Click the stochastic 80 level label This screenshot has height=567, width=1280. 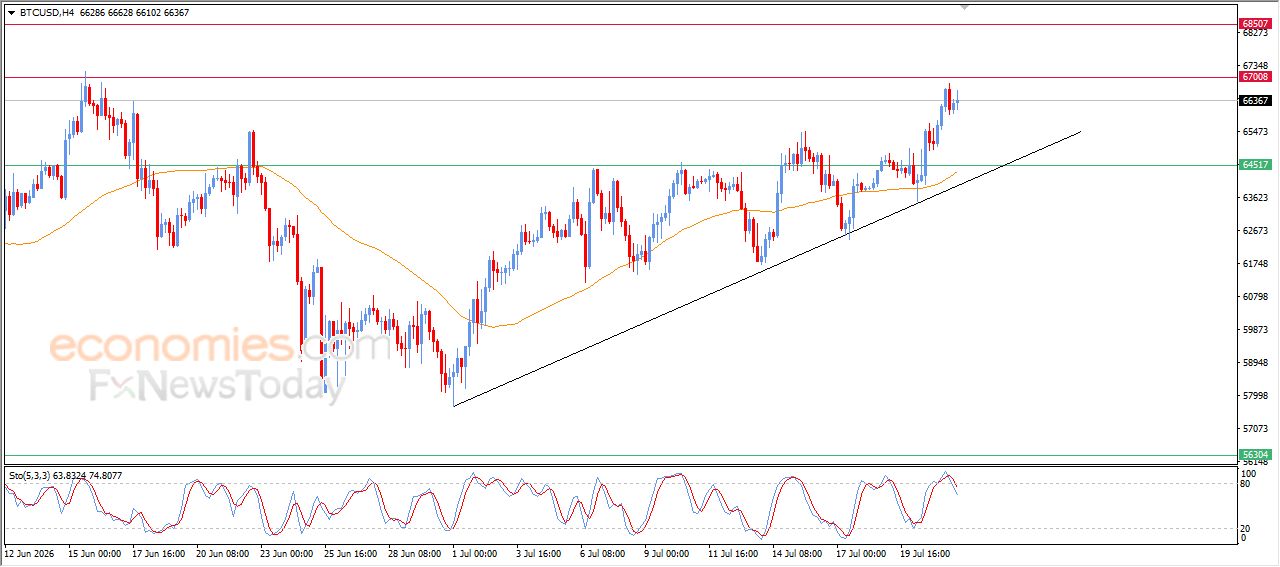click(1245, 484)
